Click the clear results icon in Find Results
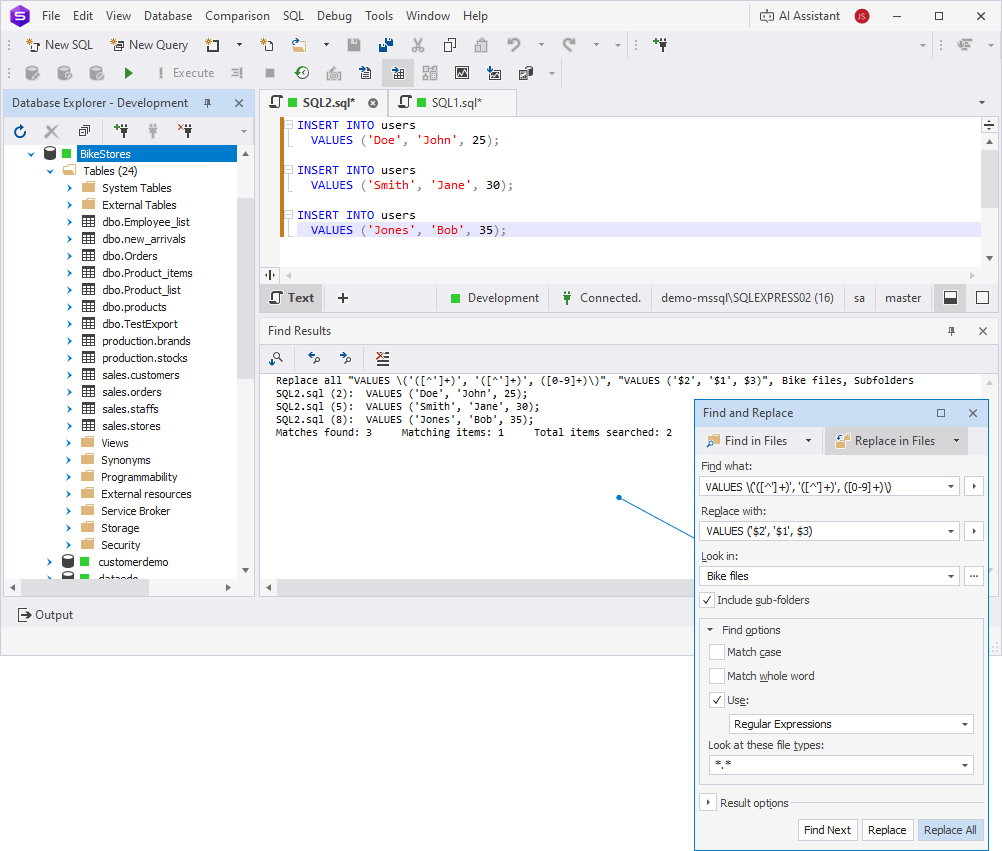The width and height of the screenshot is (1002, 851). pos(382,358)
